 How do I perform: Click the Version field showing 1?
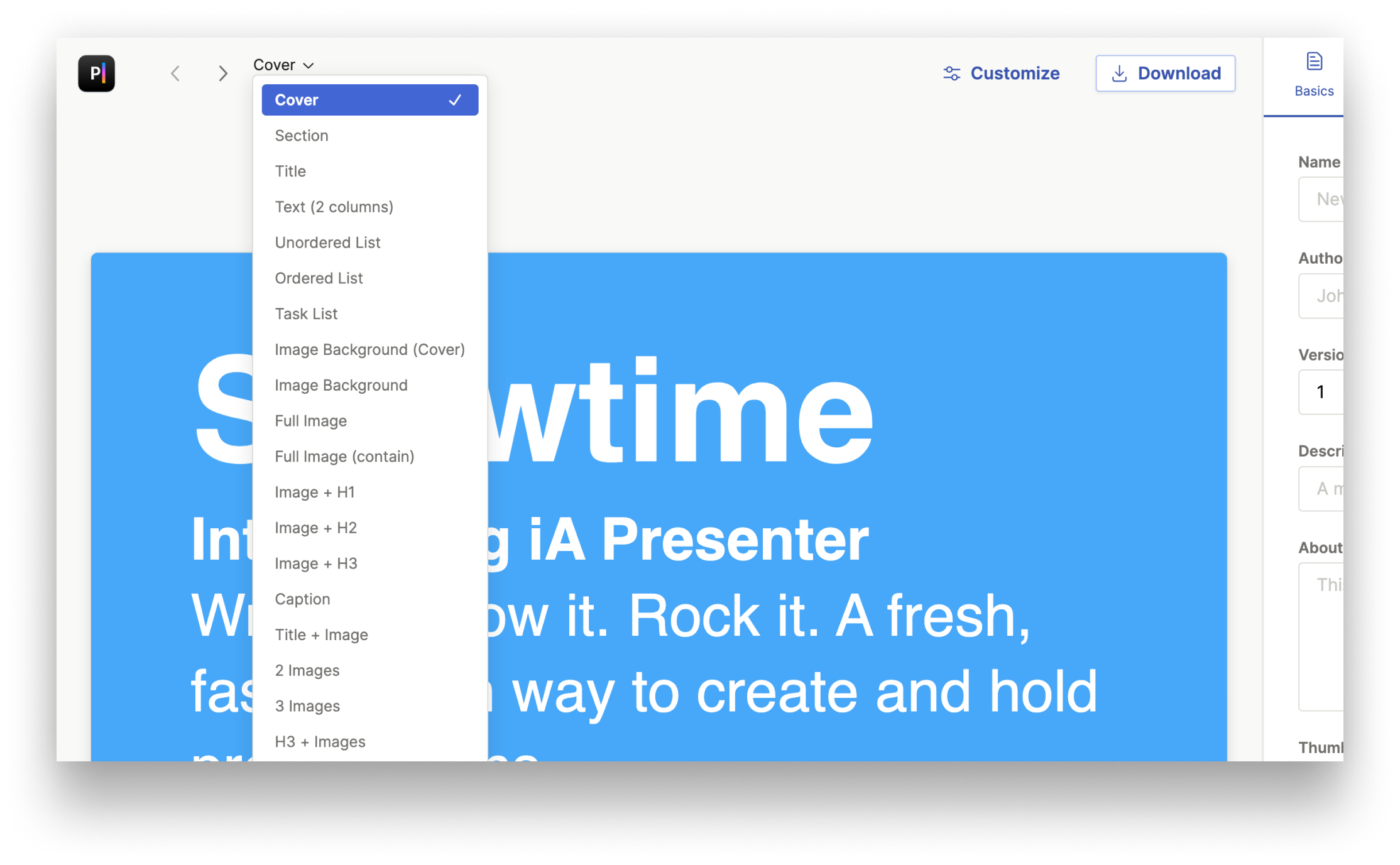[1321, 392]
